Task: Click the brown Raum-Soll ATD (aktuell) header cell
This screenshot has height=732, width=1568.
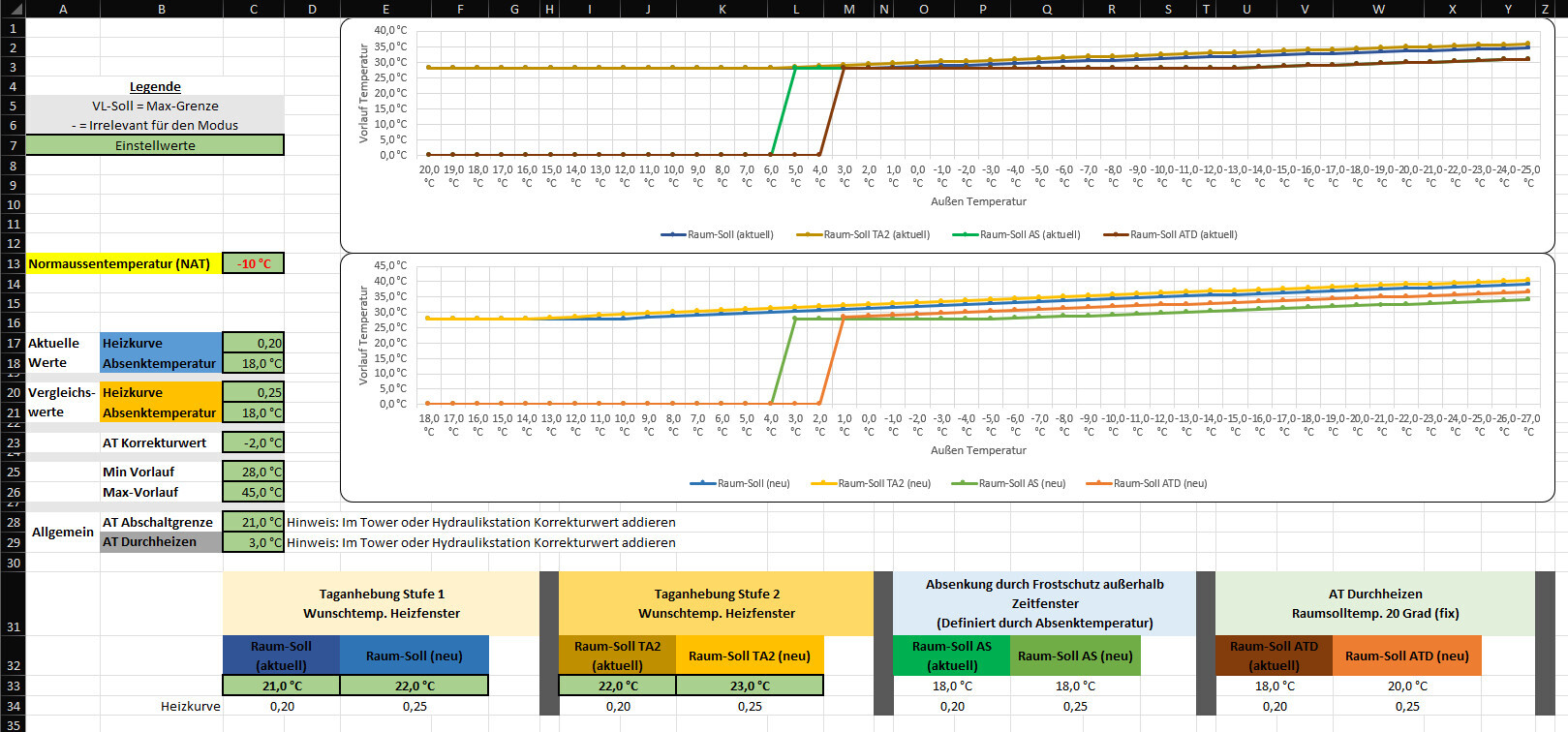Action: 1274,656
